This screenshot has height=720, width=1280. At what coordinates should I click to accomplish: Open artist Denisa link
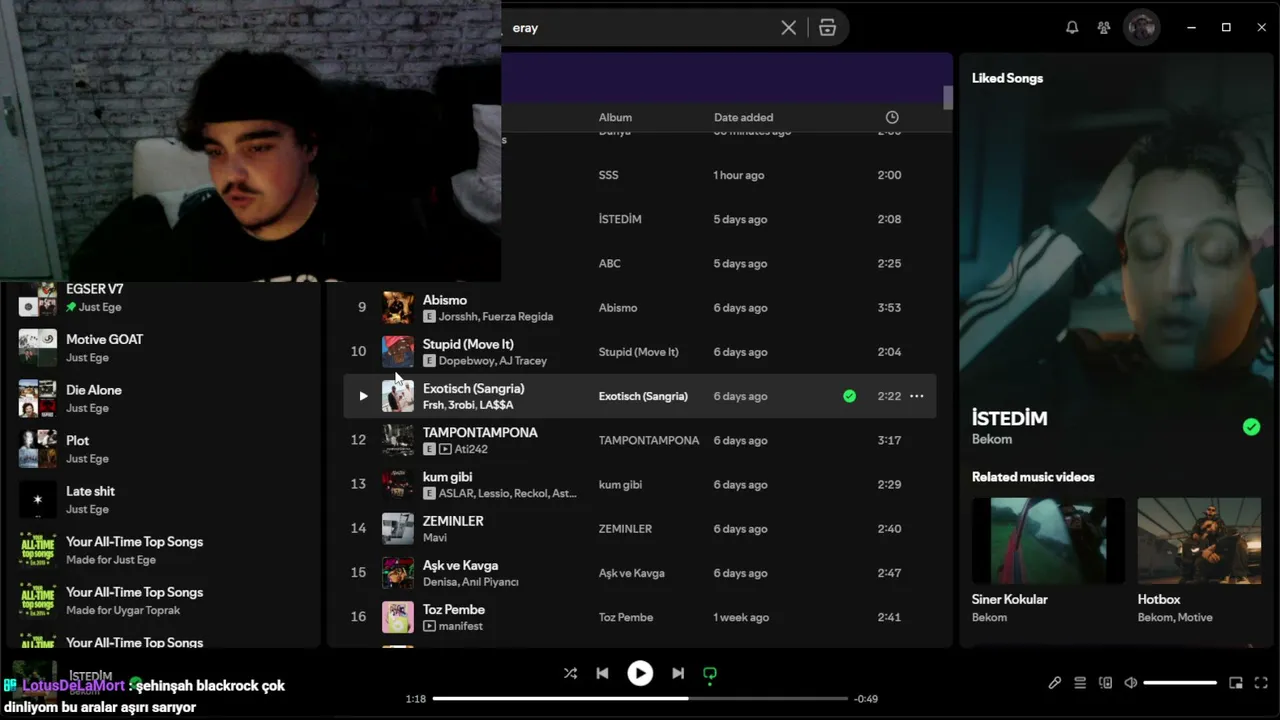[x=440, y=582]
